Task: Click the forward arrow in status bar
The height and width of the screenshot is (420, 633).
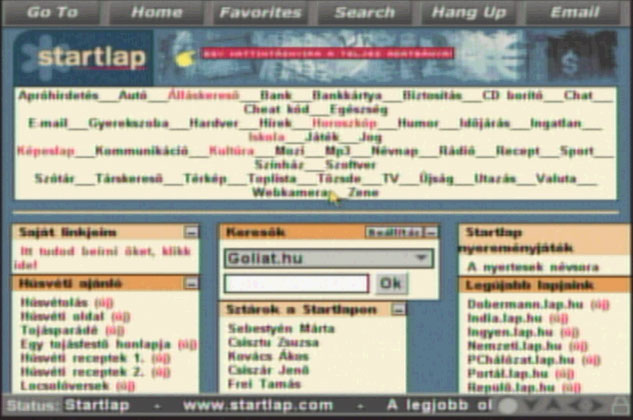Action: click(596, 405)
